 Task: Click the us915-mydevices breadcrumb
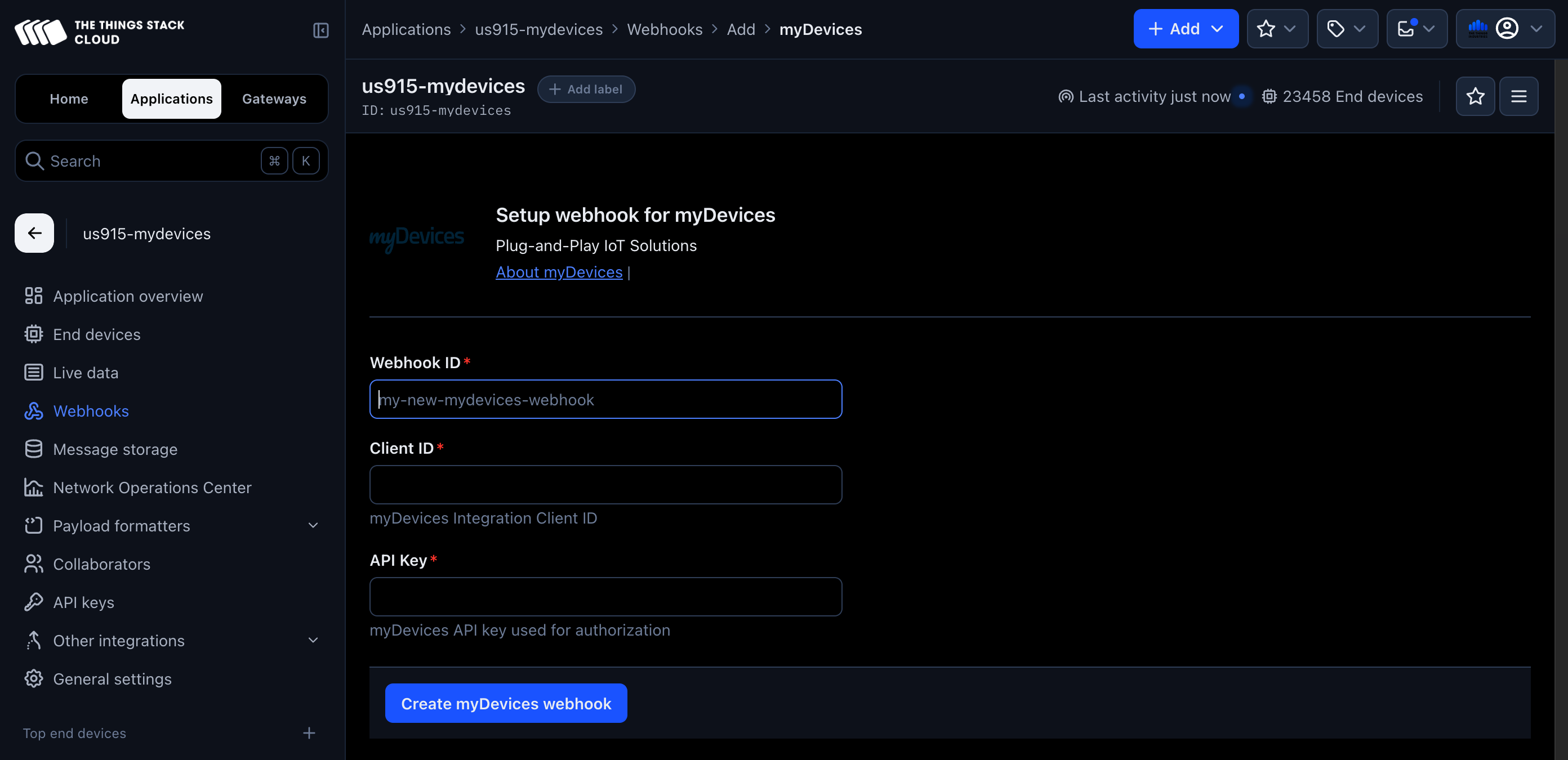tap(538, 29)
